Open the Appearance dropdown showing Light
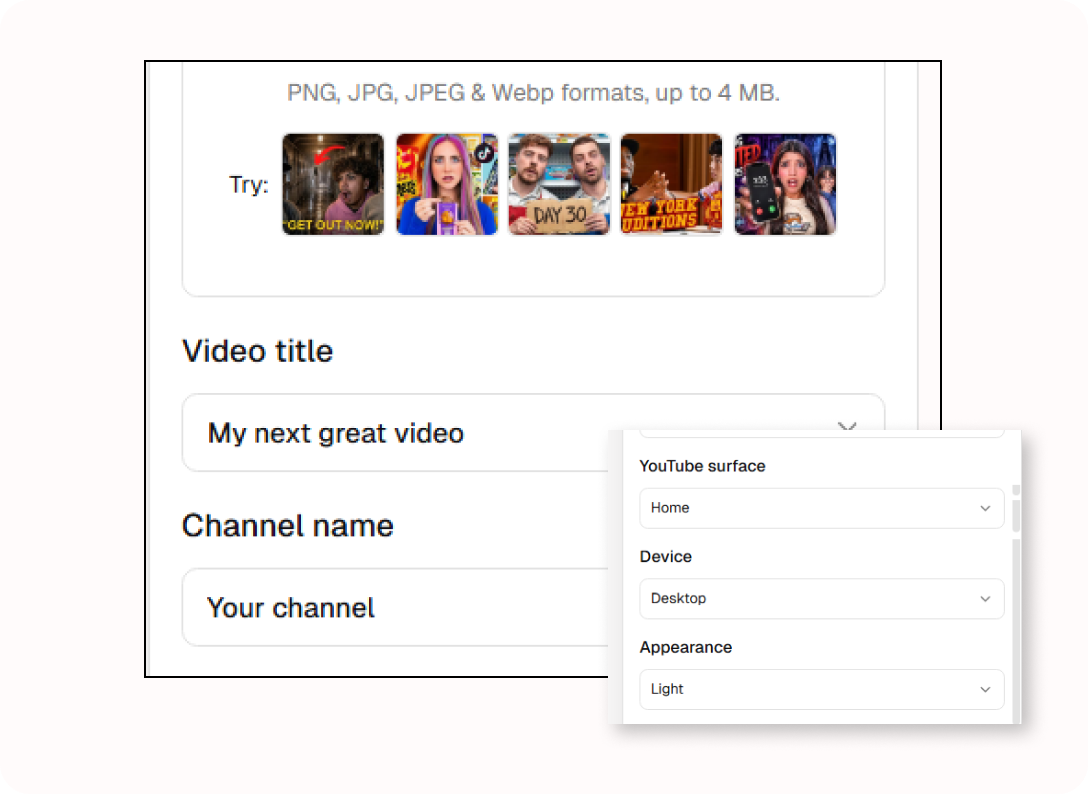 (x=822, y=689)
